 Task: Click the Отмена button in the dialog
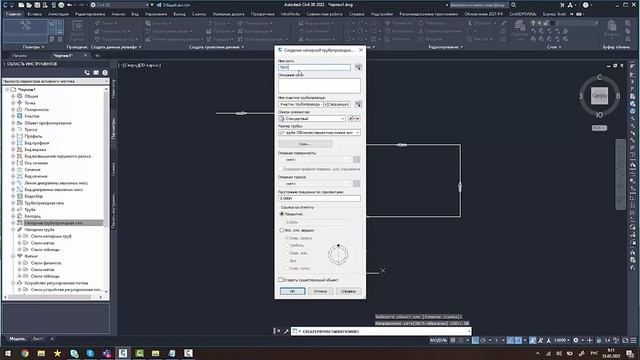(x=320, y=291)
